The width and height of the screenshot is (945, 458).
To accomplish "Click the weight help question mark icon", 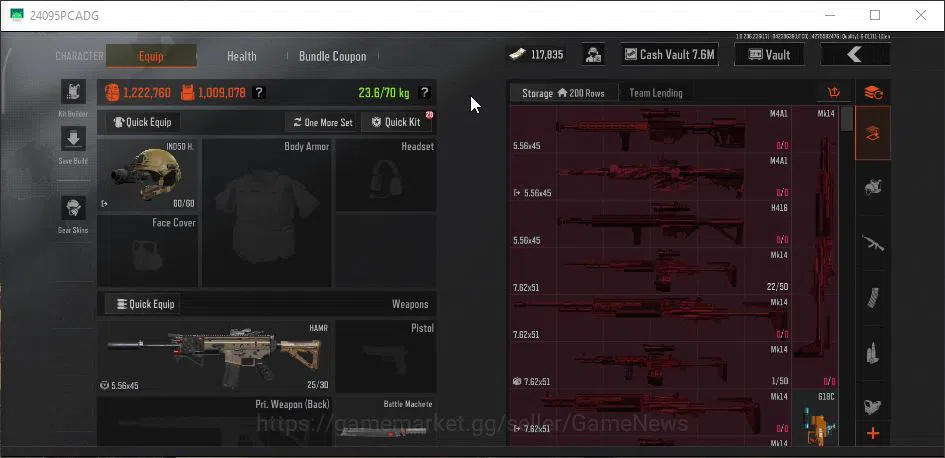I will pos(424,93).
